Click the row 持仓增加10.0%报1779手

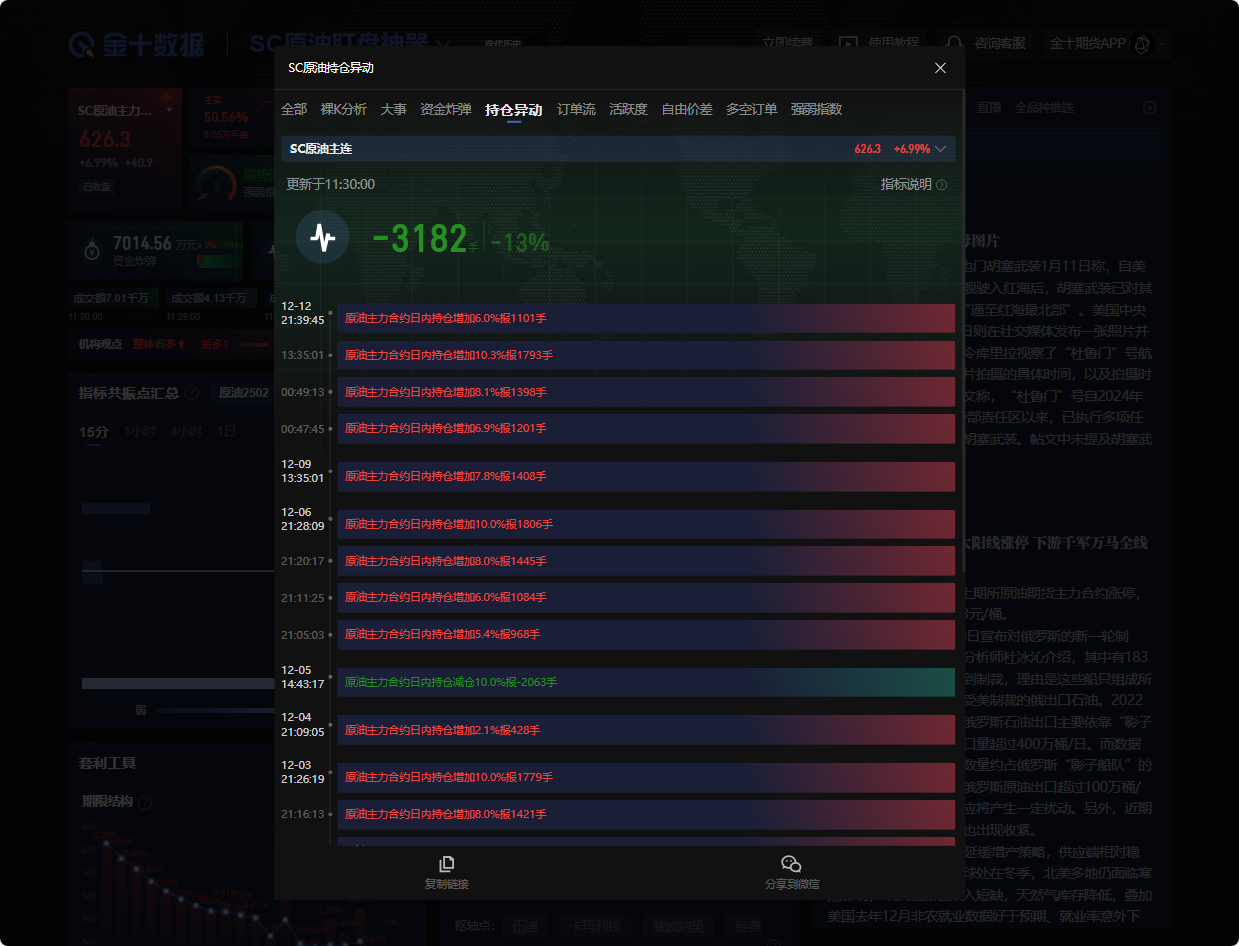tap(646, 777)
